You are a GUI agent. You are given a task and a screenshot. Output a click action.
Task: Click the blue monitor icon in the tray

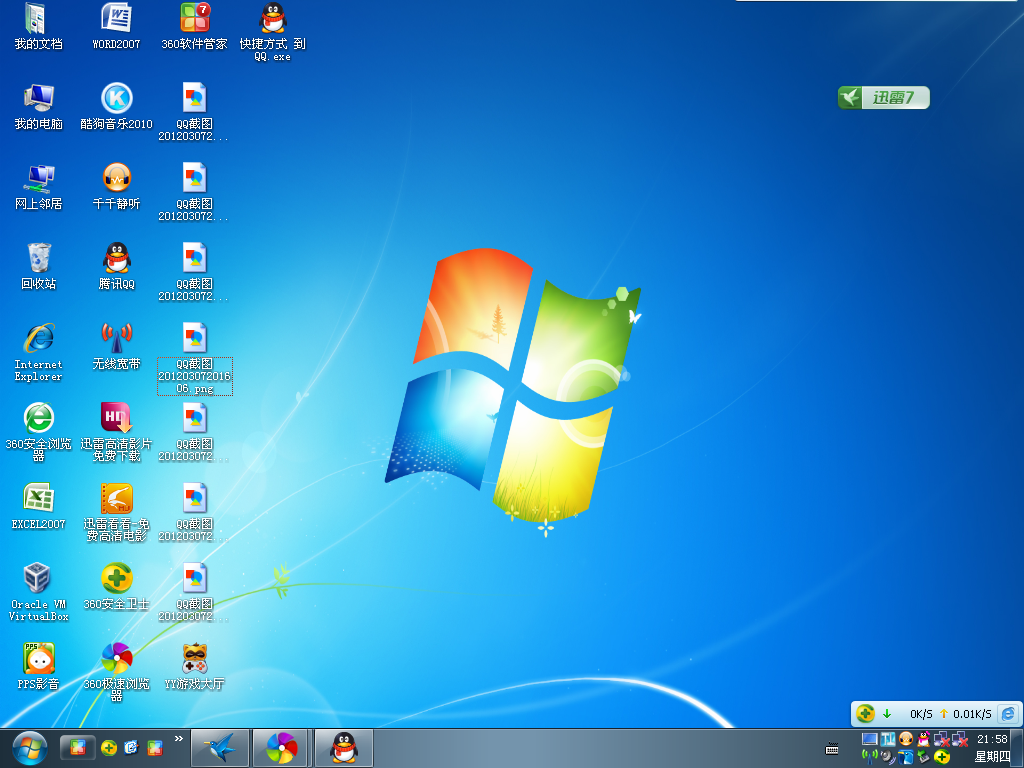coord(869,739)
